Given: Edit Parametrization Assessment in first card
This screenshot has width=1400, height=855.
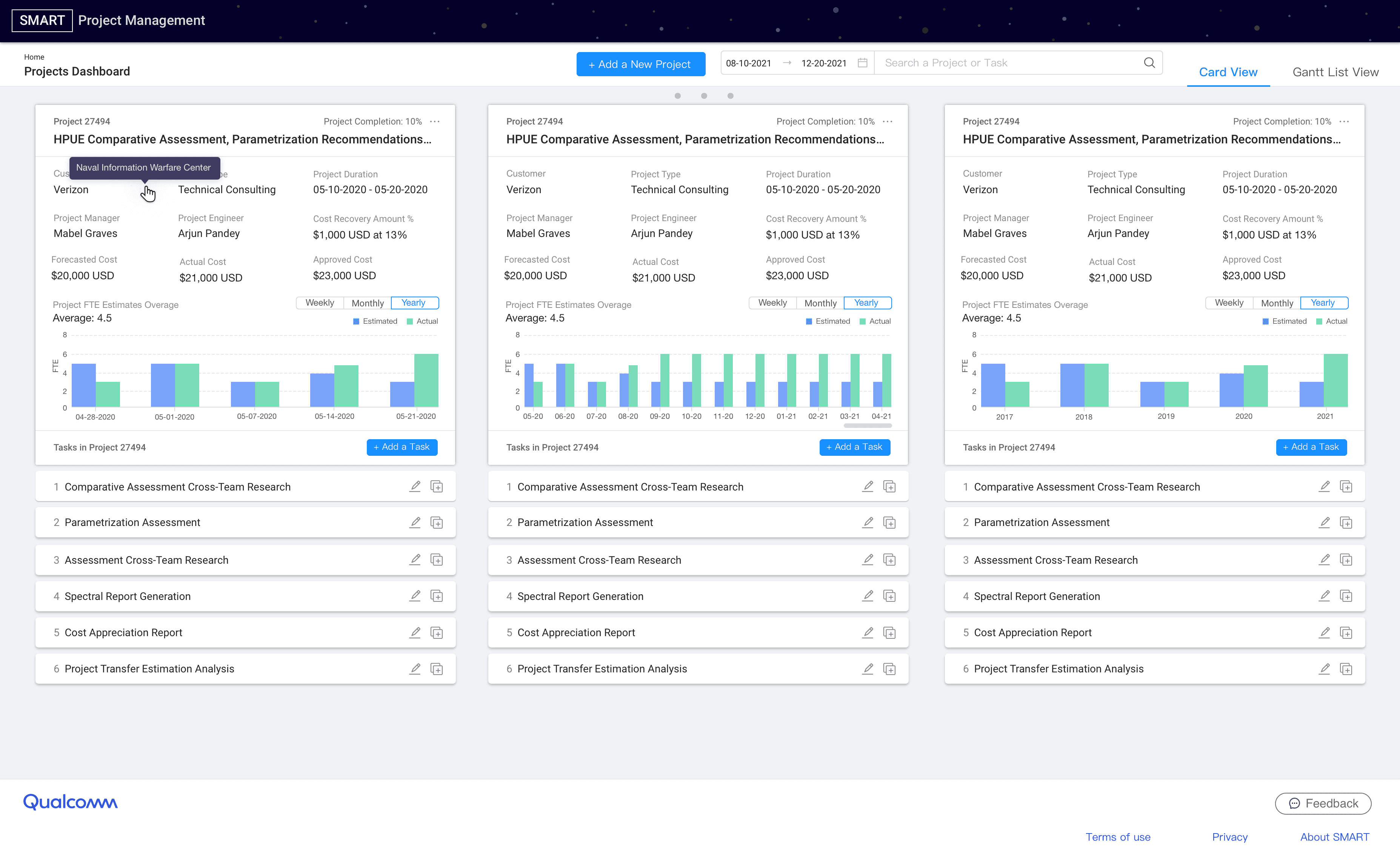Looking at the screenshot, I should pyautogui.click(x=415, y=522).
